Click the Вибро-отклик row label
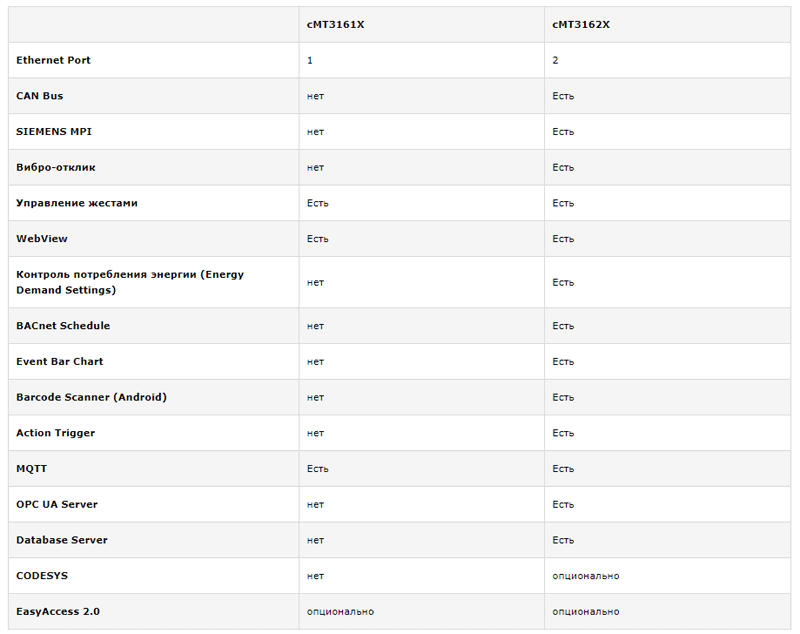The image size is (800, 634). 56,167
